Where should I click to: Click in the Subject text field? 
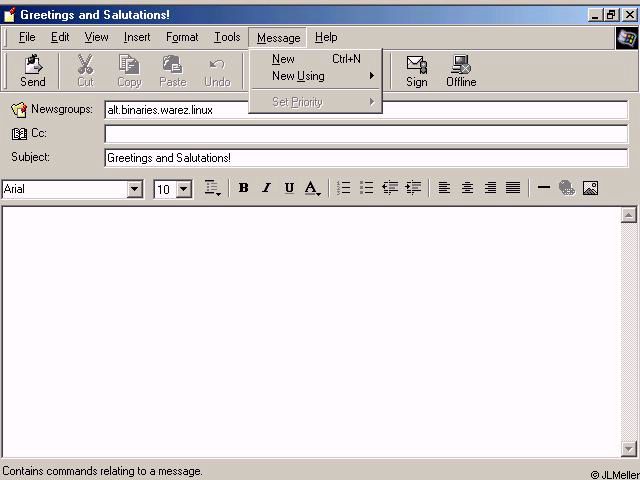coord(365,157)
